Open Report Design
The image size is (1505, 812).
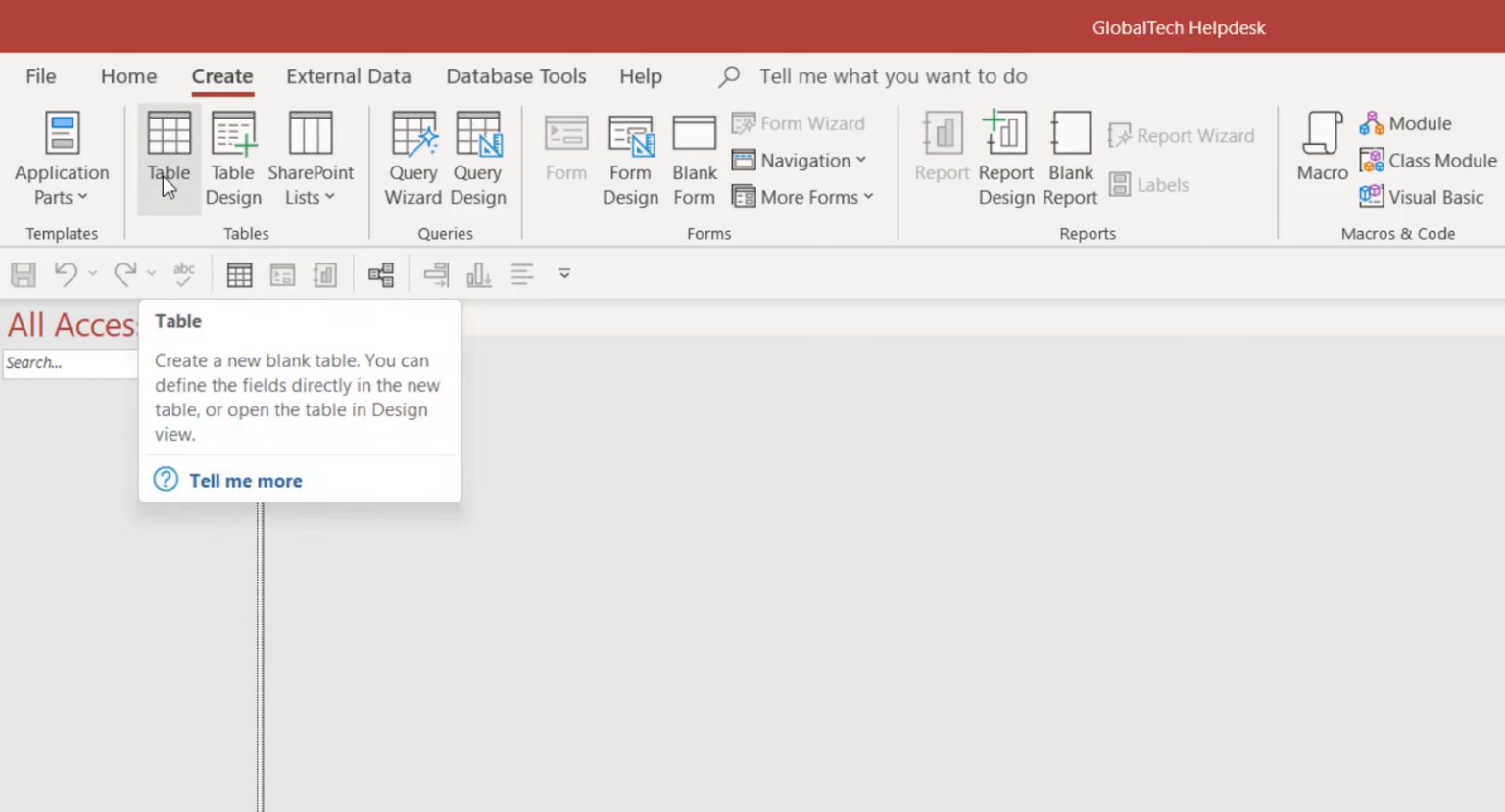tap(1005, 157)
